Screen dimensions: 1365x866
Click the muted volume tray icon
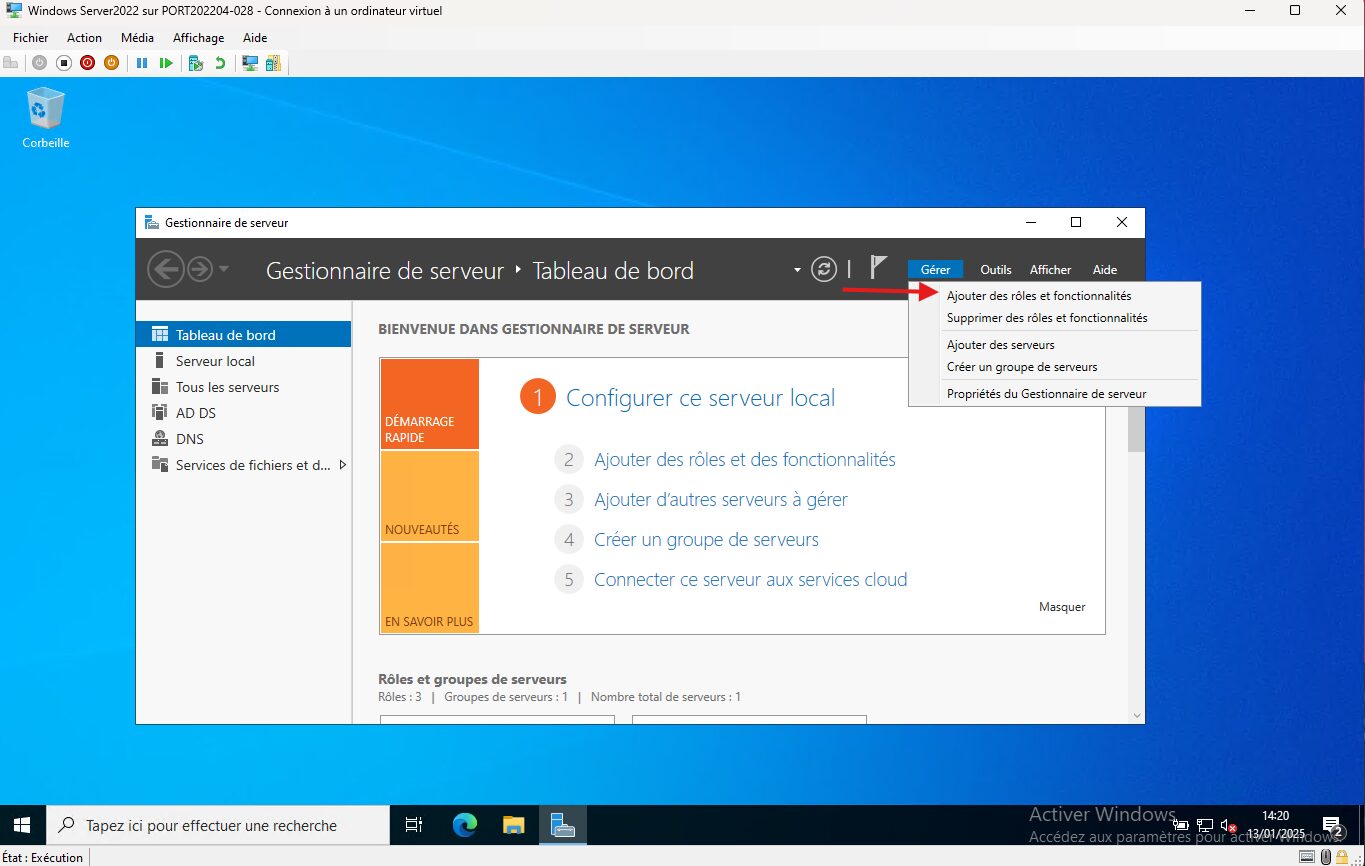point(1226,825)
